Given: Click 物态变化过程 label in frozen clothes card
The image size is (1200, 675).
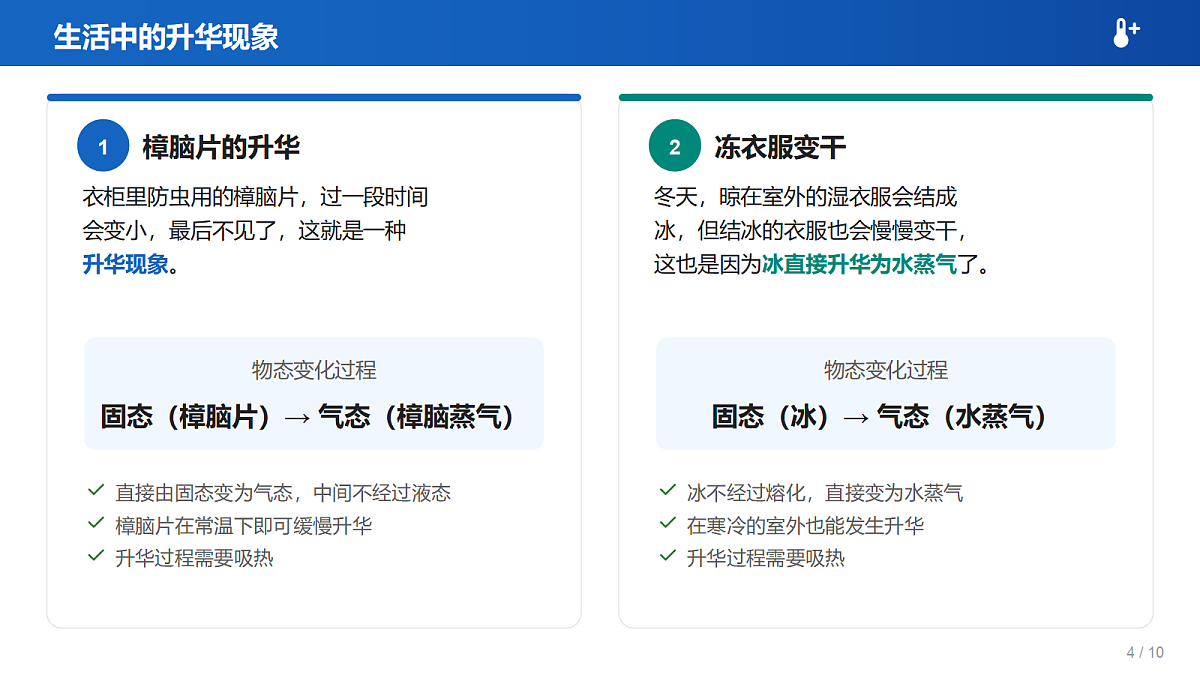Looking at the screenshot, I should [x=886, y=370].
